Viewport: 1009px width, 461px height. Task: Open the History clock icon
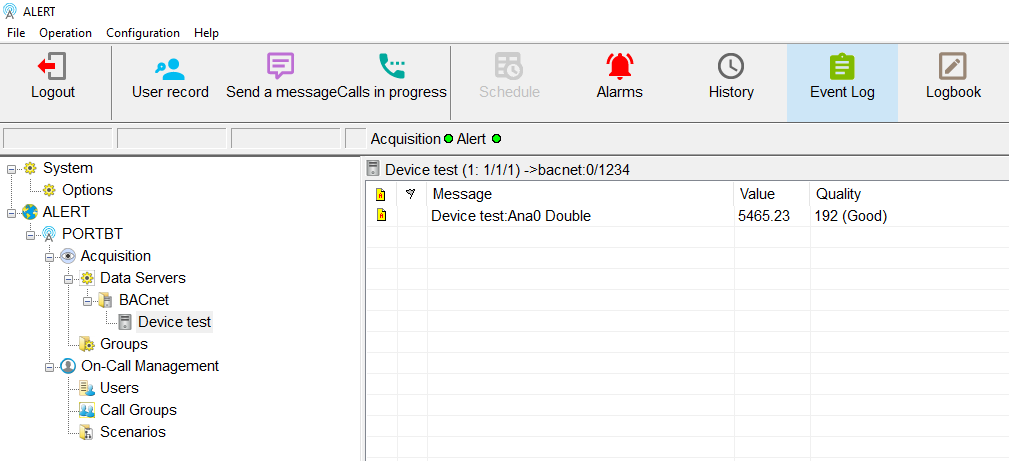tap(730, 67)
